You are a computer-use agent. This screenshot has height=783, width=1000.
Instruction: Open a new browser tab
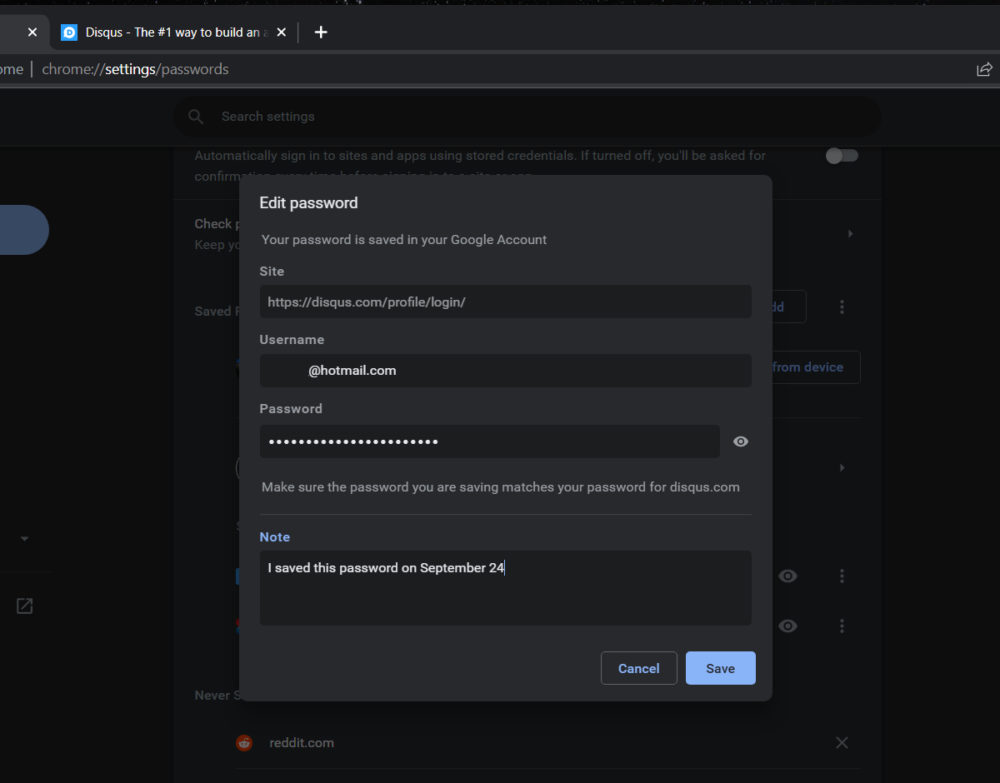[x=321, y=32]
